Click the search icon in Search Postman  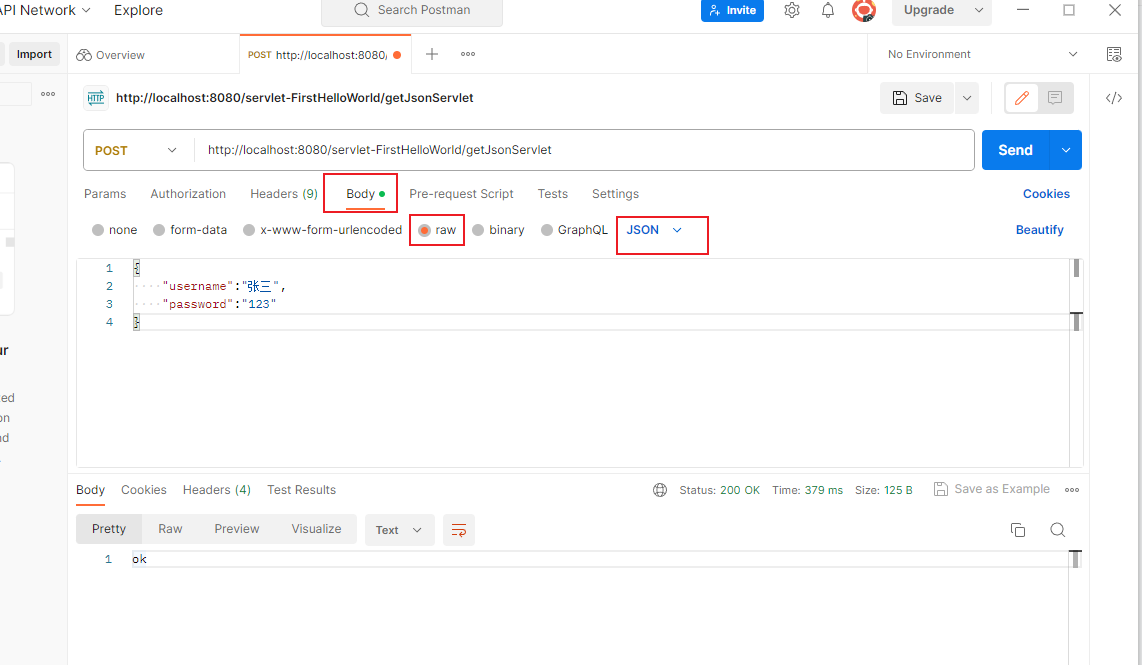click(361, 10)
